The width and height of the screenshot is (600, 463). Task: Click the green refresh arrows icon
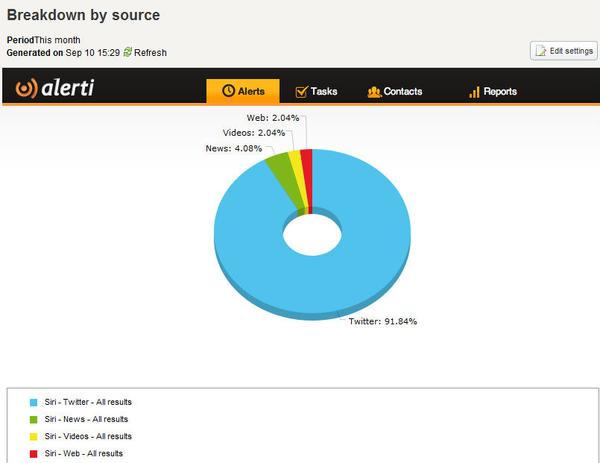127,52
